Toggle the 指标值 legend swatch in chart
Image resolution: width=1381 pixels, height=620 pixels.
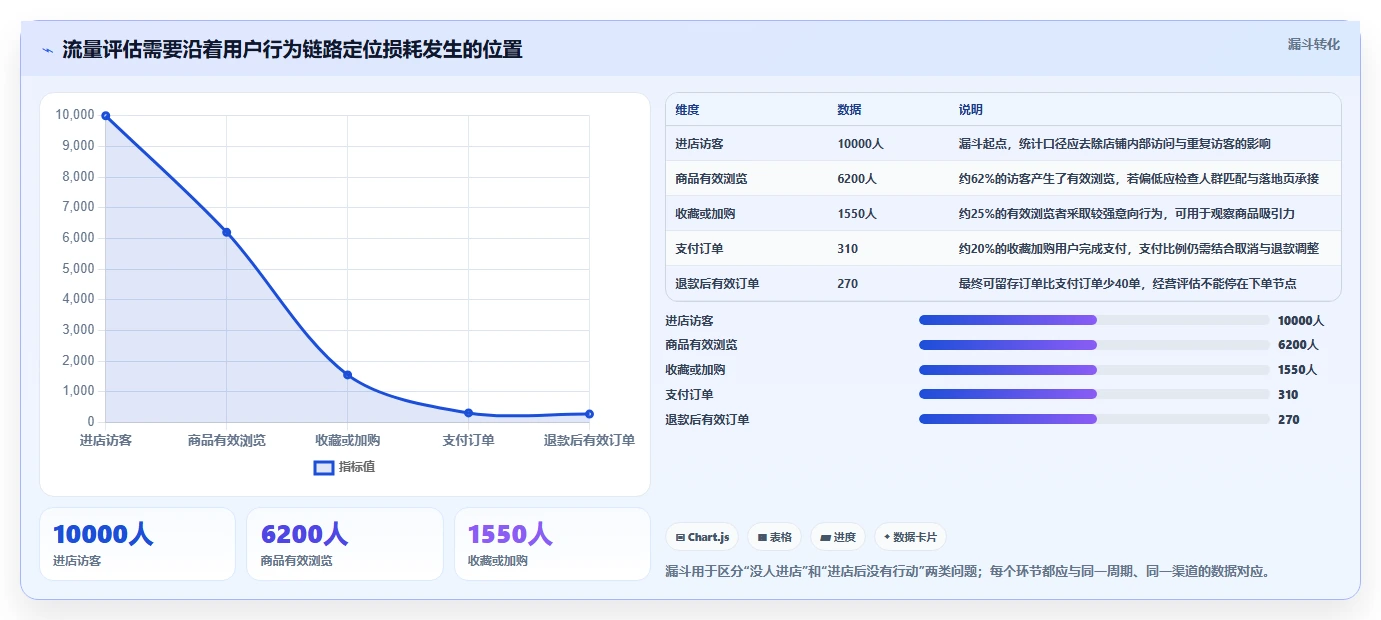pos(324,467)
